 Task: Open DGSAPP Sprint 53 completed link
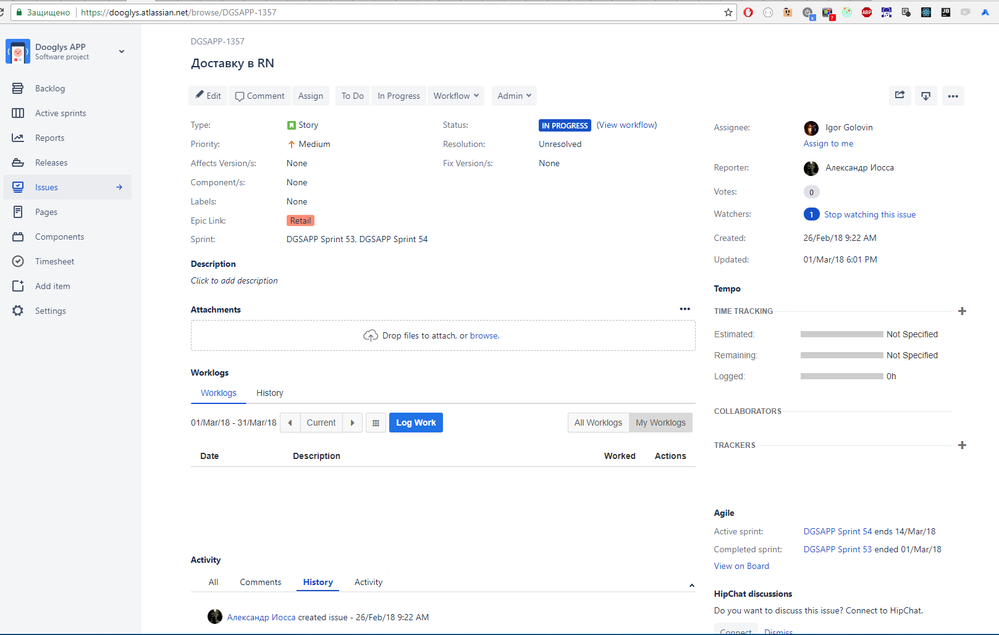point(837,550)
